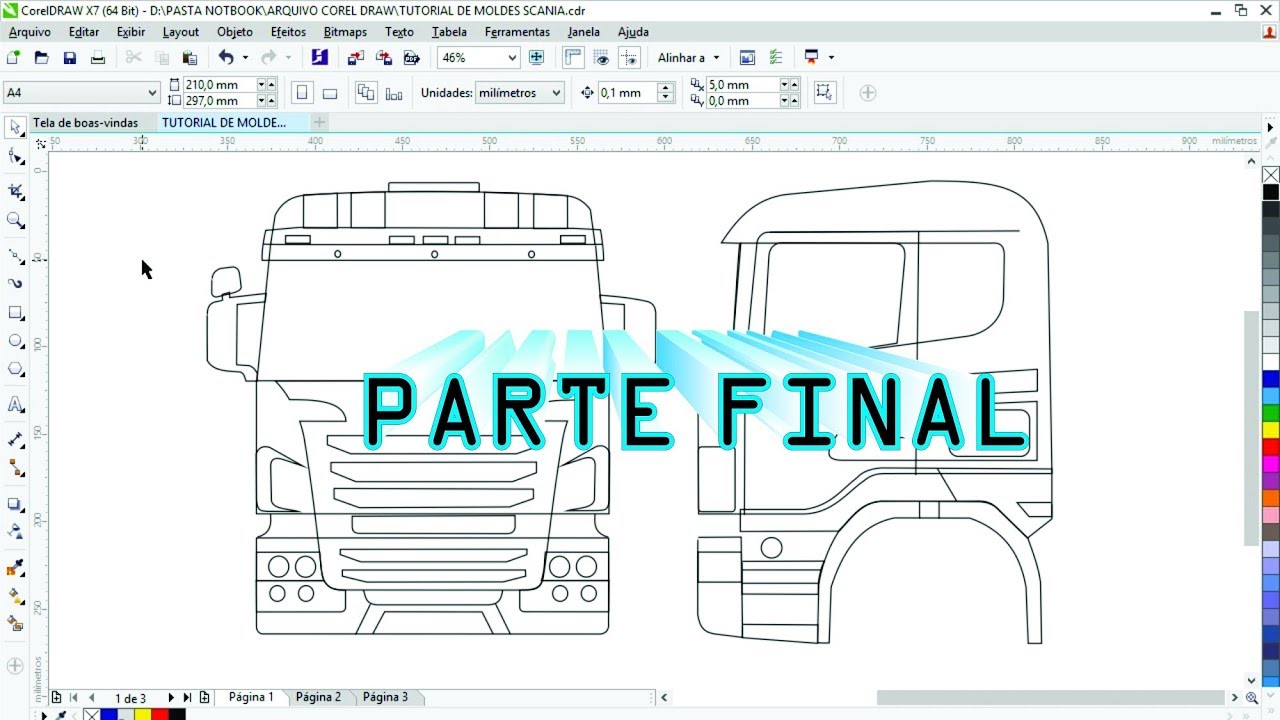
Task: Click the Publish to PDF icon
Action: click(411, 58)
